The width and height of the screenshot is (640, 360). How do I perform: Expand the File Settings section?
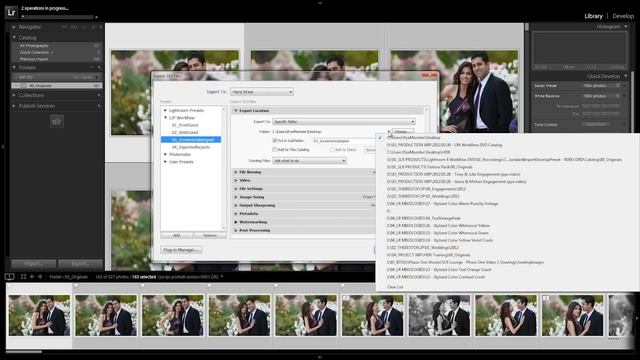pyautogui.click(x=236, y=189)
